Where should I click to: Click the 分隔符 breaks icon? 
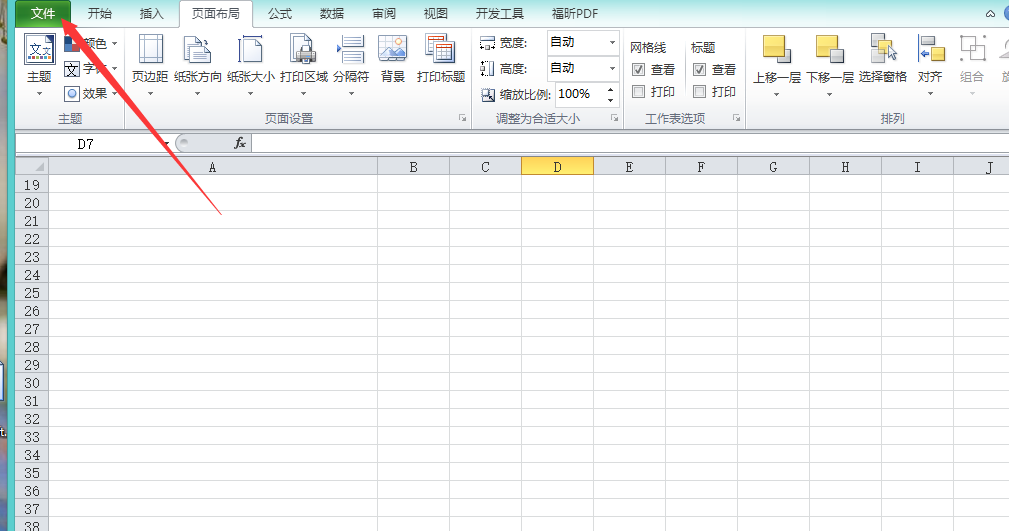351,50
